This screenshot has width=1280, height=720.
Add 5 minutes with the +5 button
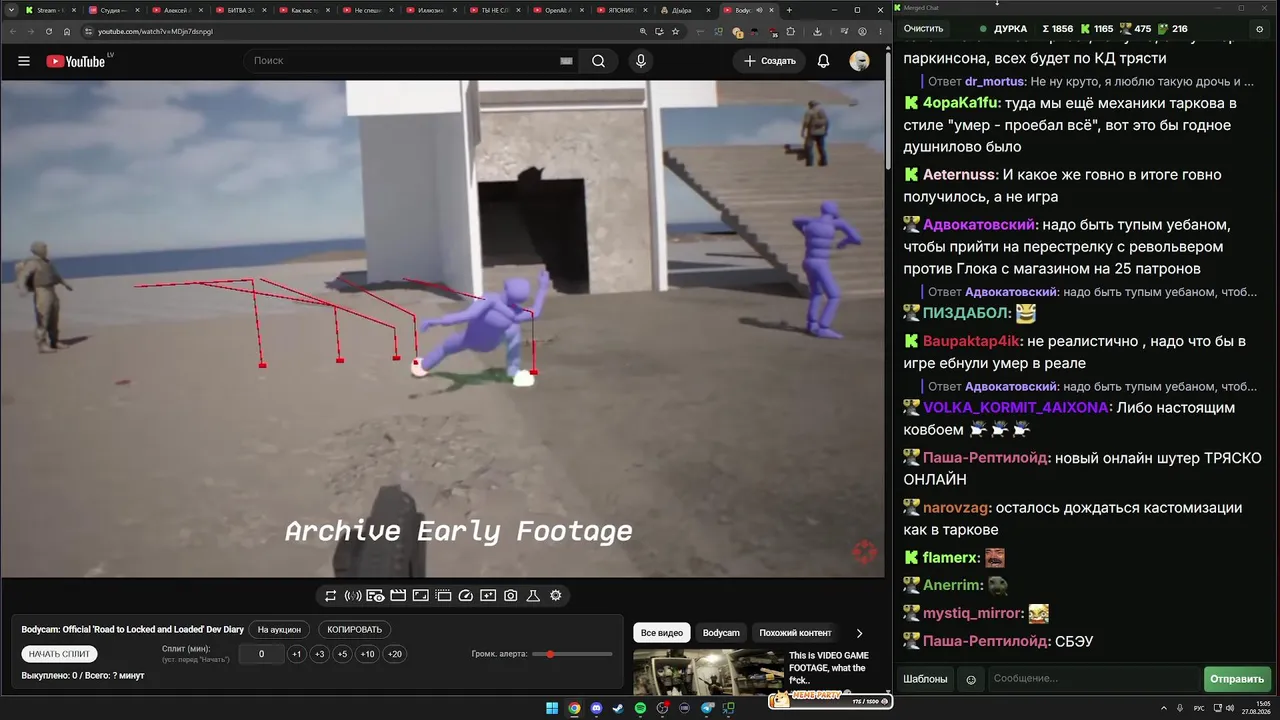pos(342,654)
